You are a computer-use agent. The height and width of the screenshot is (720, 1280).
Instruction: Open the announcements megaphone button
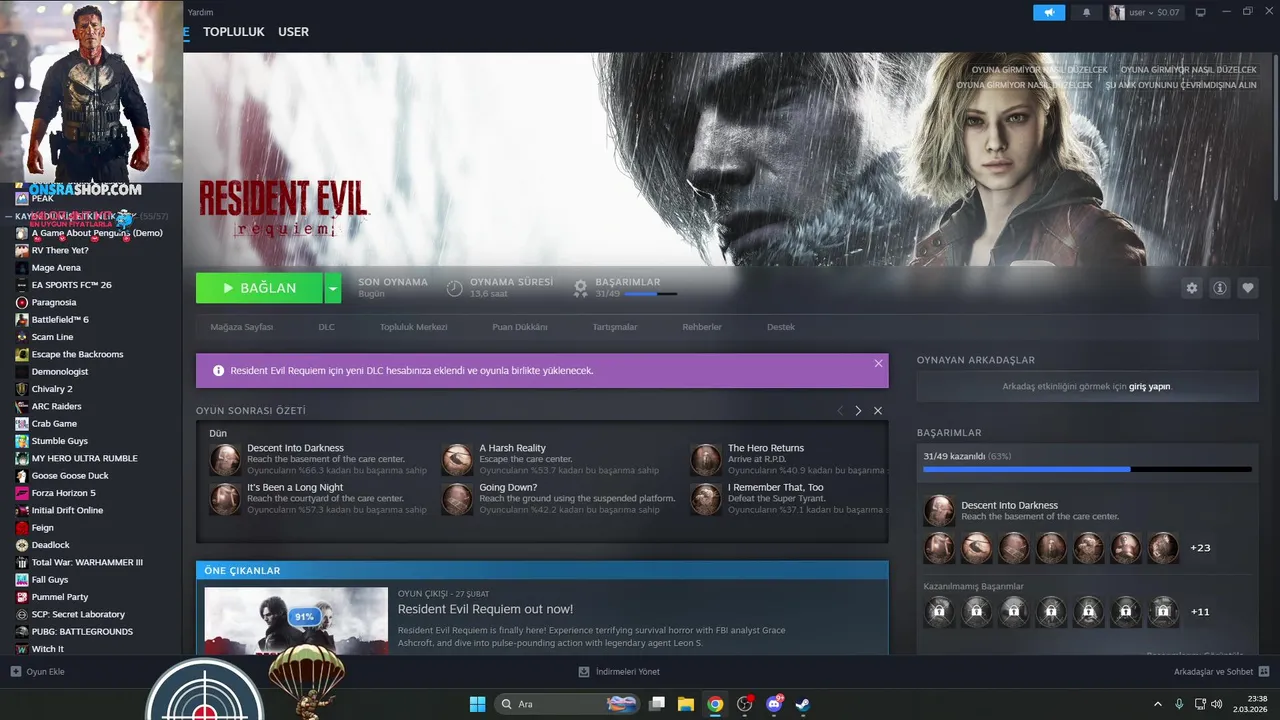(x=1049, y=13)
